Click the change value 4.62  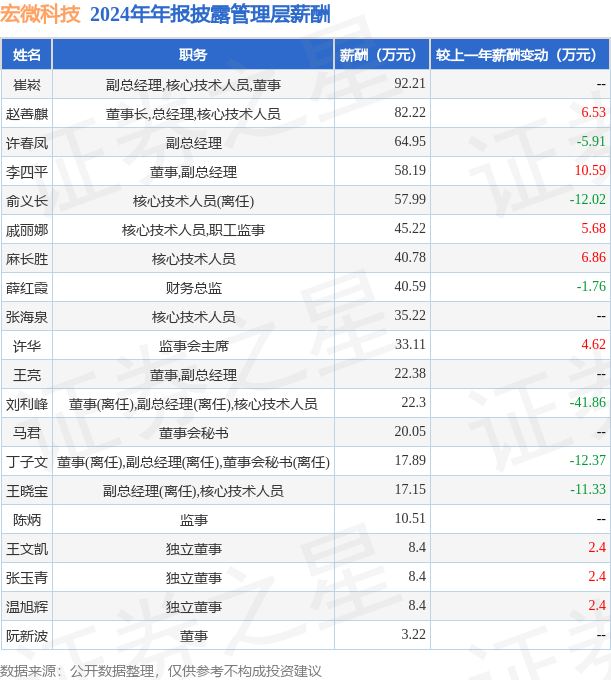(x=593, y=345)
